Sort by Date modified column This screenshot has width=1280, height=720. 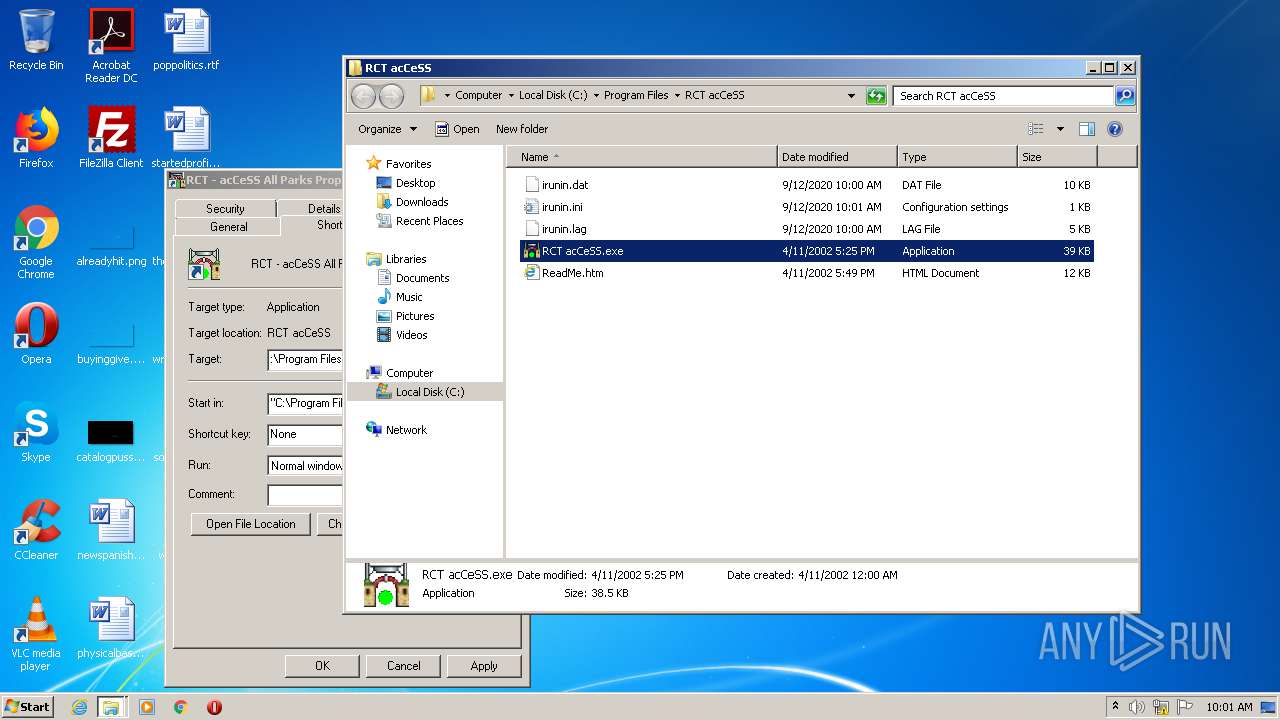837,157
